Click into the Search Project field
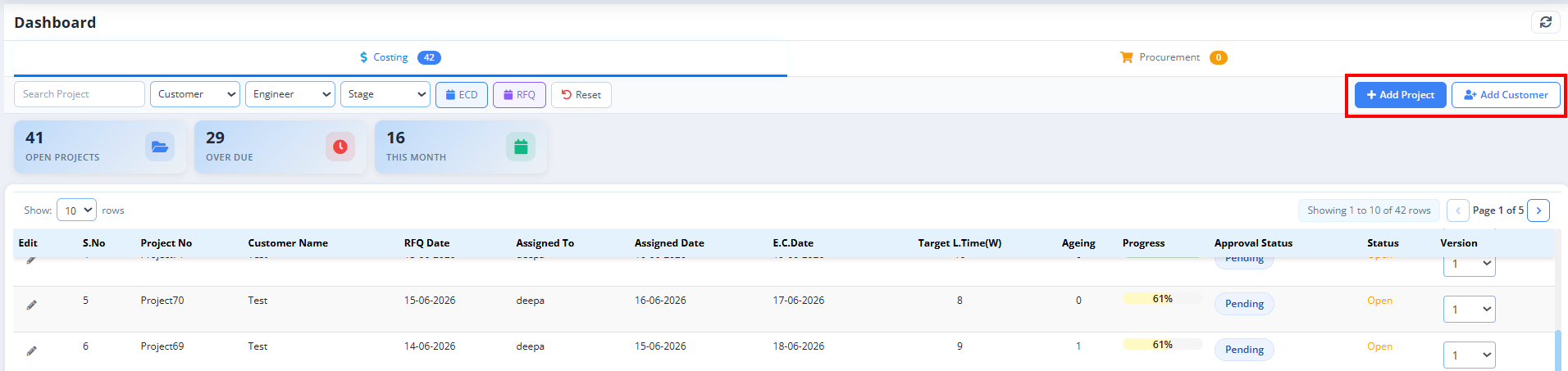 point(80,94)
